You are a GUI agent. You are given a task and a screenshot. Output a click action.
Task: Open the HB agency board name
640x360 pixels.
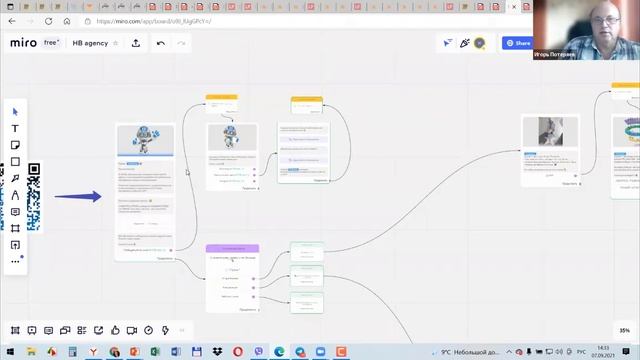click(90, 43)
